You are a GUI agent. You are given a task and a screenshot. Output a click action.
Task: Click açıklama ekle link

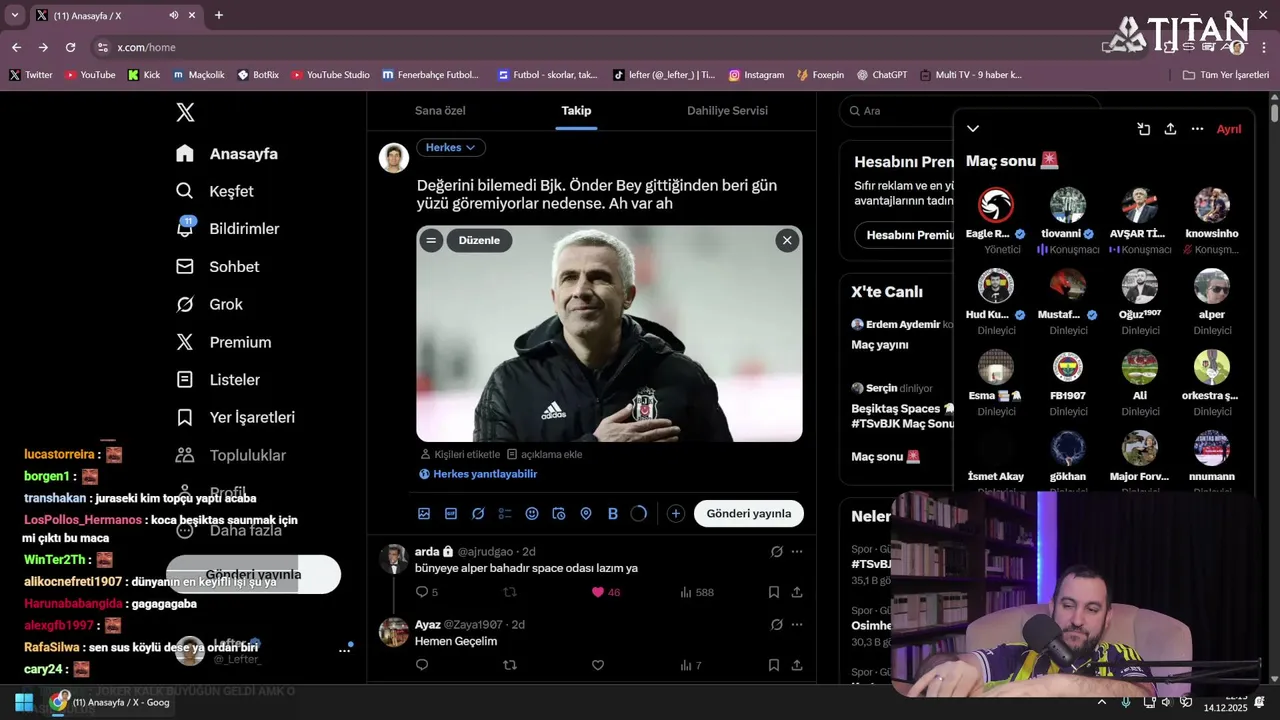[x=544, y=454]
